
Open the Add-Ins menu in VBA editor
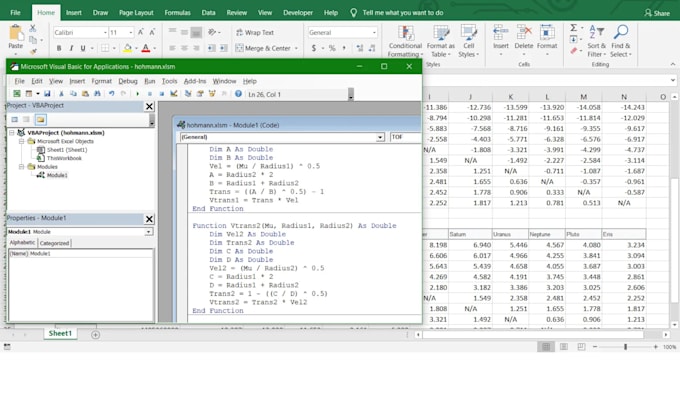(x=195, y=81)
